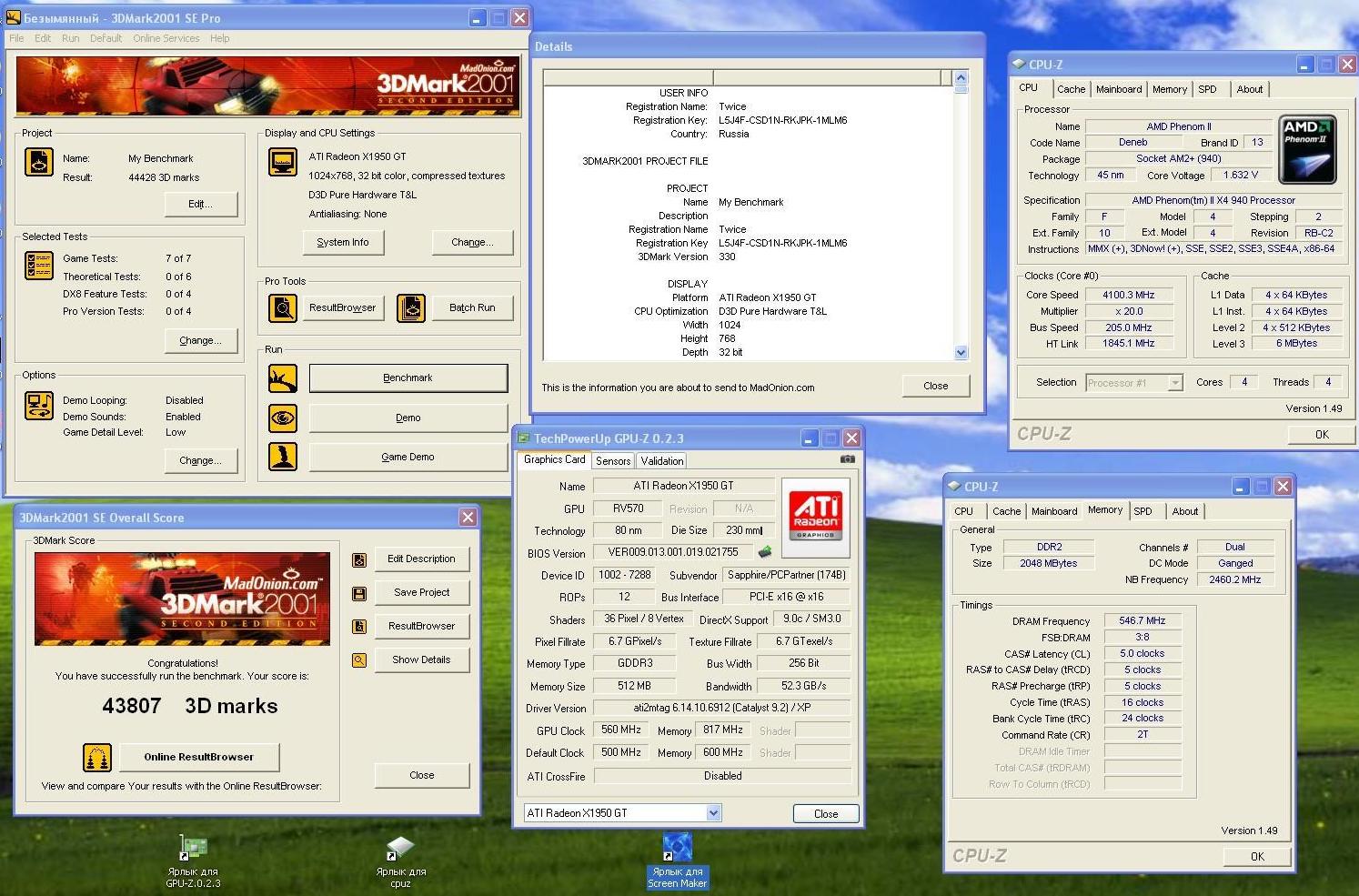Click the OK button in the upper CPU-Z window
Image resolution: width=1359 pixels, height=896 pixels.
point(1322,435)
